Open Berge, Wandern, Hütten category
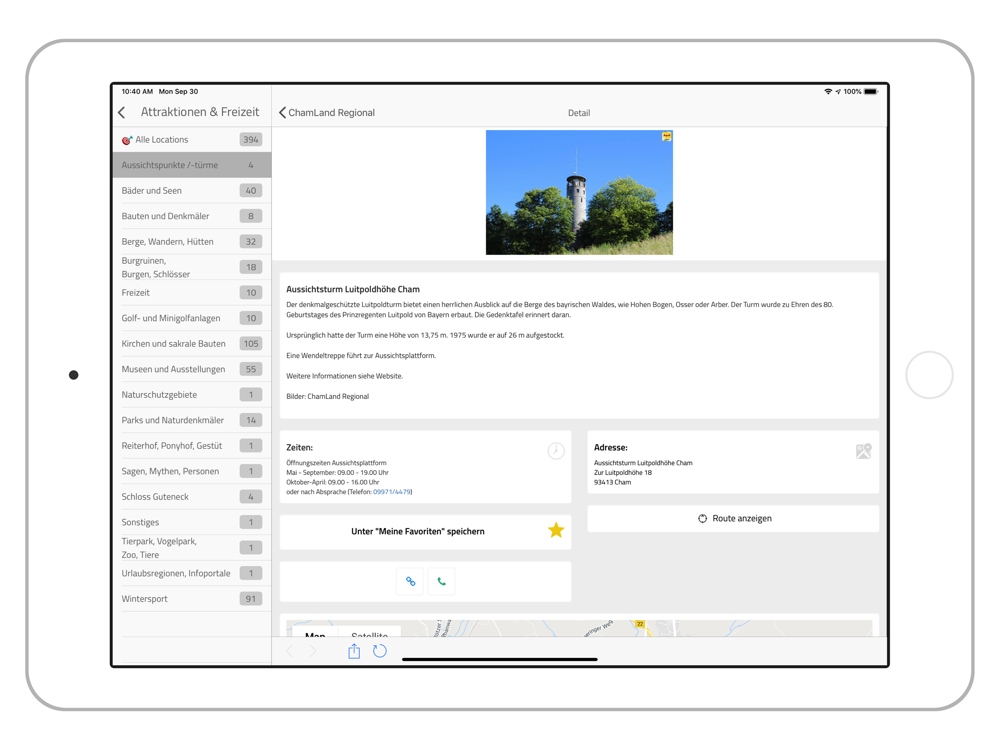The width and height of the screenshot is (1000, 750). (191, 242)
